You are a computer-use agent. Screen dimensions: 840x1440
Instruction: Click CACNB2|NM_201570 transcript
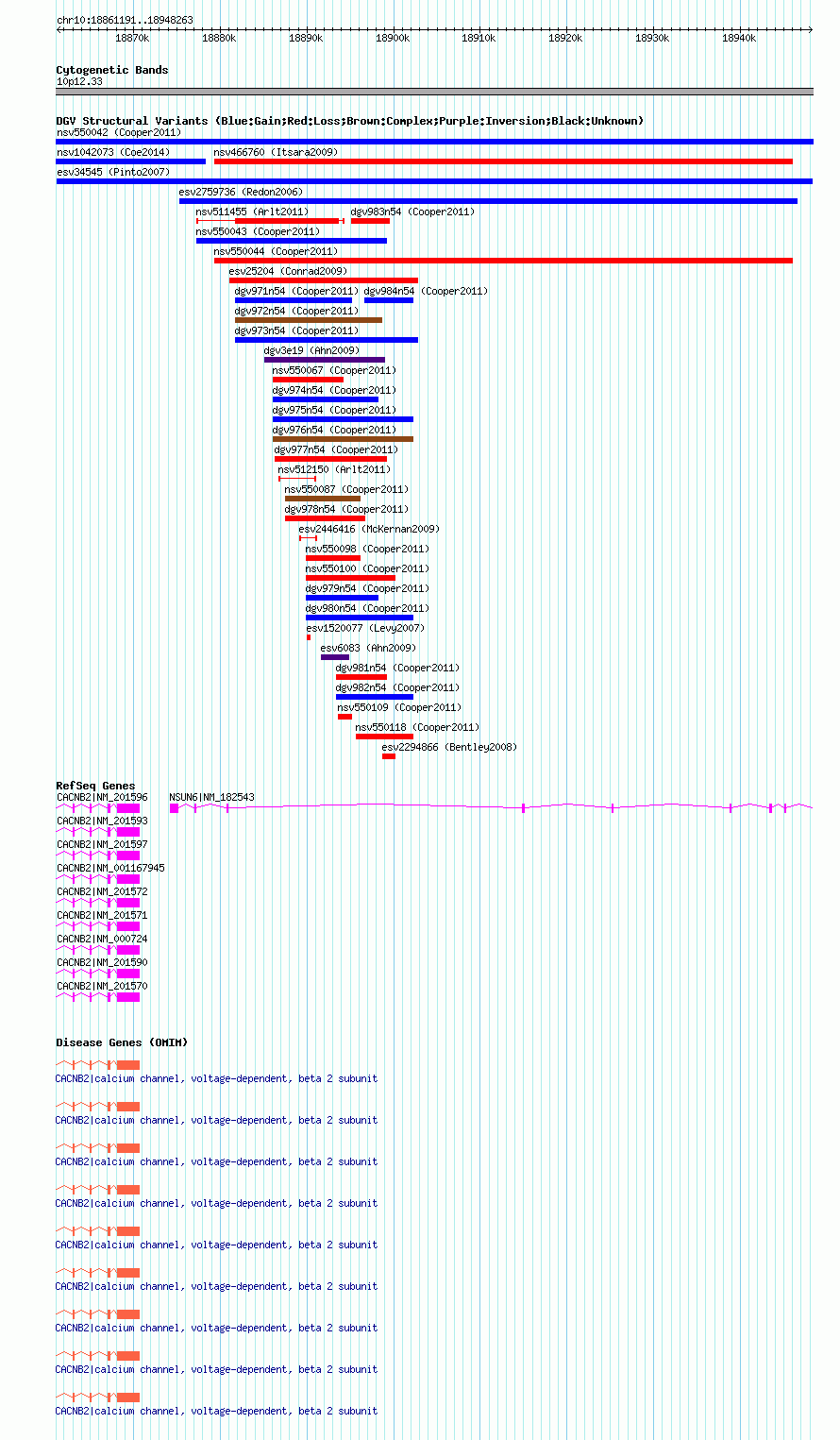click(x=98, y=997)
